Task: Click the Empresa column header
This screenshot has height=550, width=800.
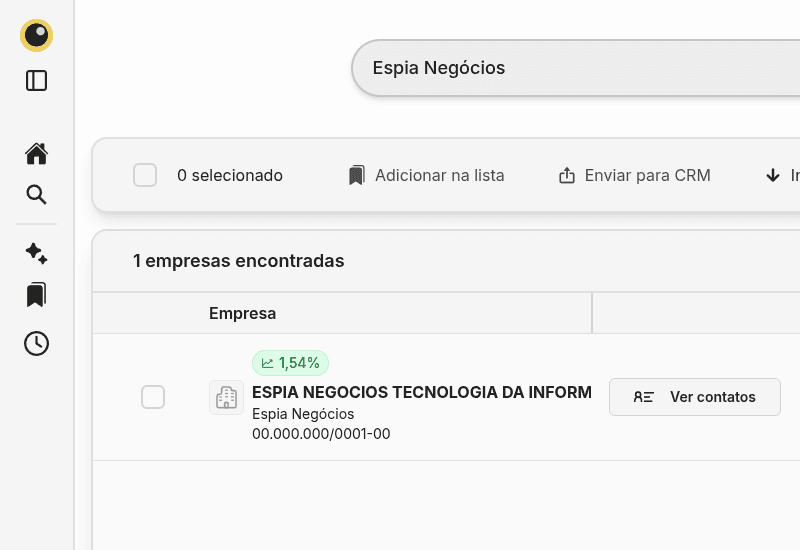Action: click(242, 314)
